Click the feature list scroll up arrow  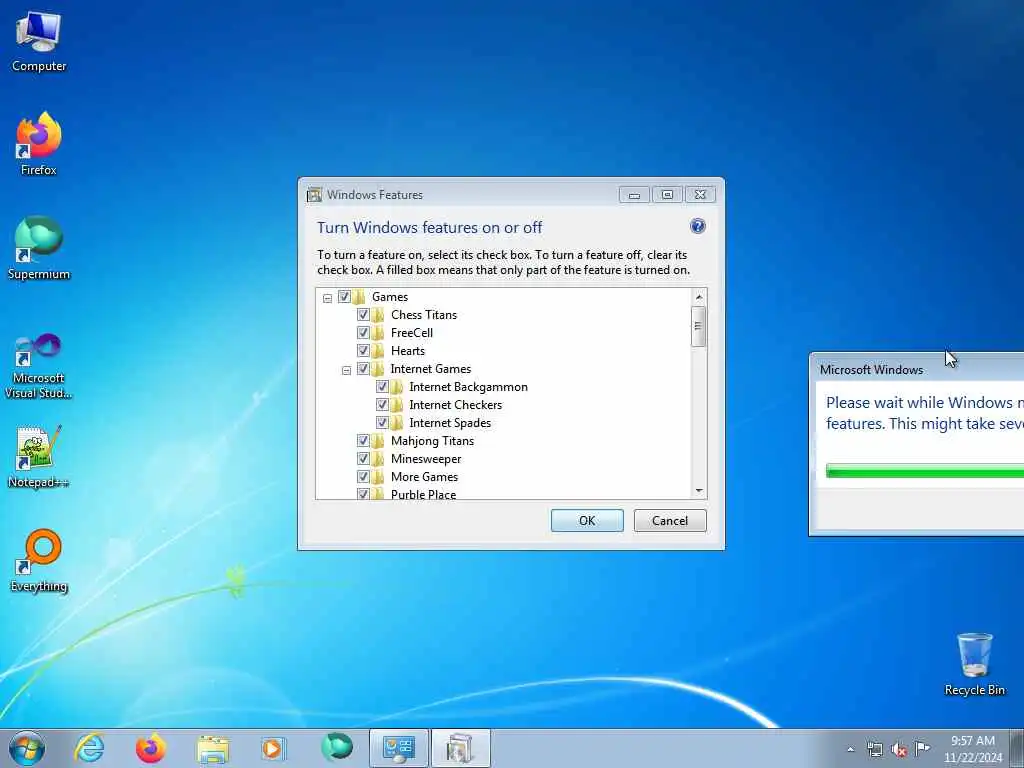click(x=699, y=297)
